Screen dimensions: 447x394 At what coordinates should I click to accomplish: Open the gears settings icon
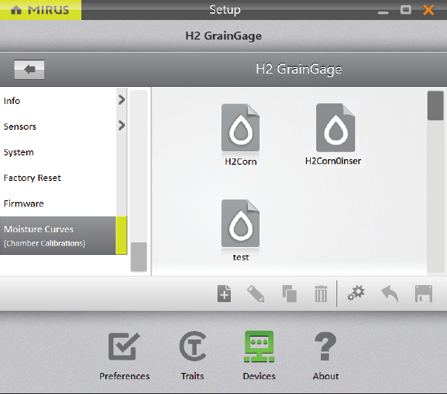356,293
